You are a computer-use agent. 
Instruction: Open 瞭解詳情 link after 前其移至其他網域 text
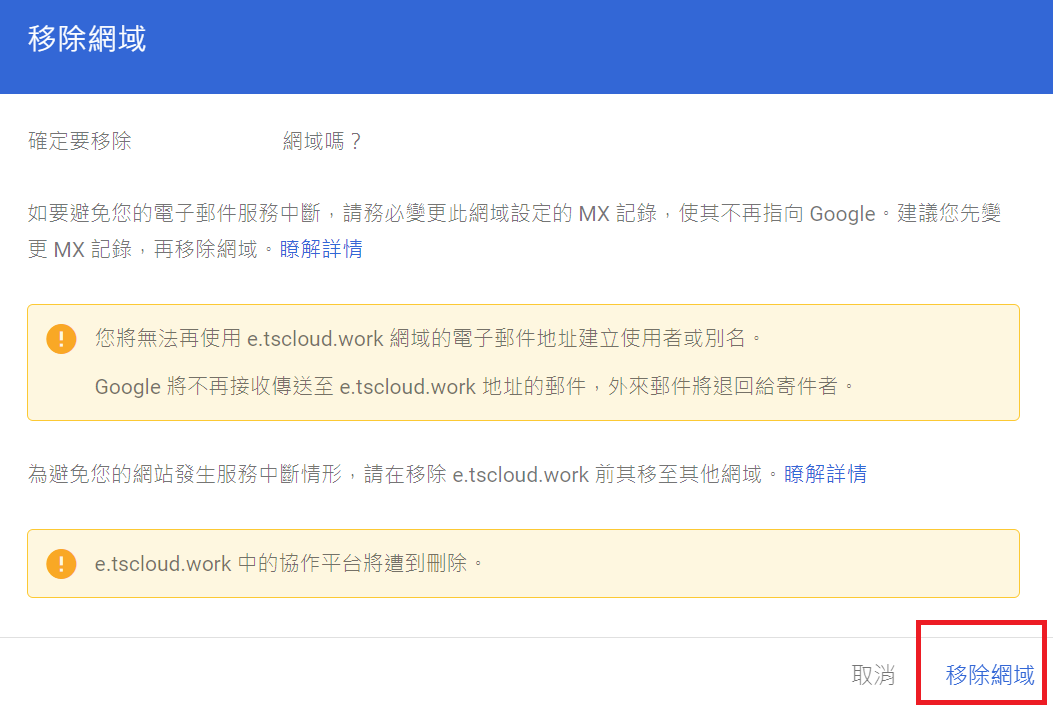click(x=825, y=474)
